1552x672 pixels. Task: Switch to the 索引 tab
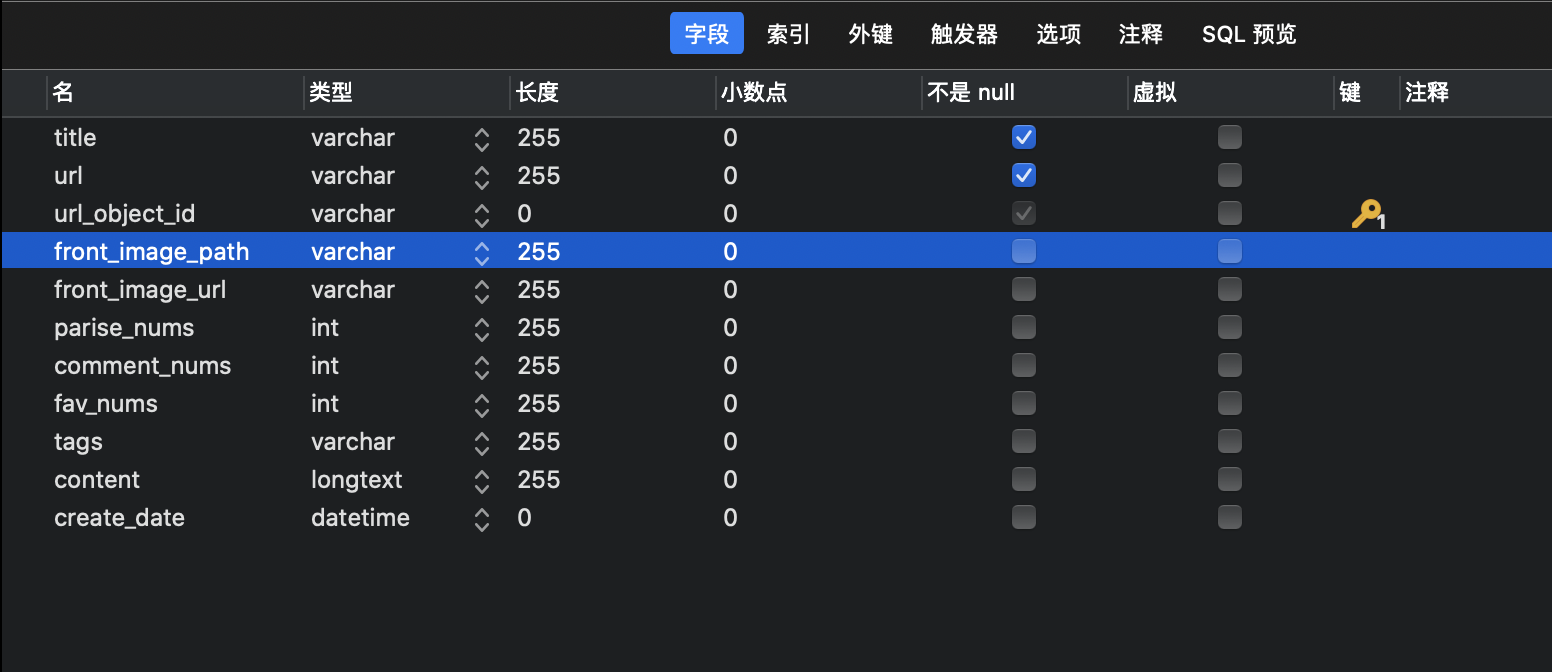(788, 34)
